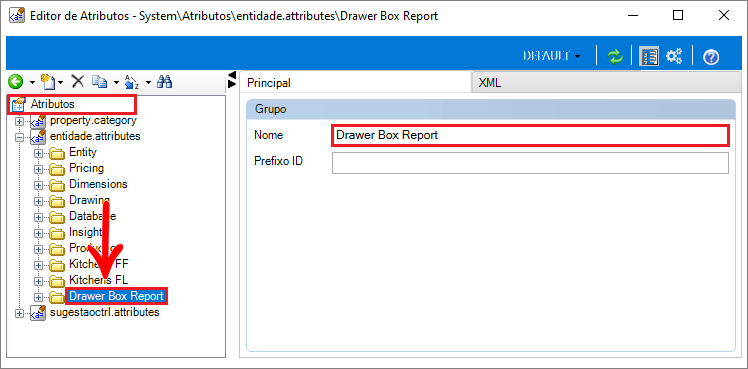Expand the Drawing folder
This screenshot has height=369, width=748.
[39, 201]
